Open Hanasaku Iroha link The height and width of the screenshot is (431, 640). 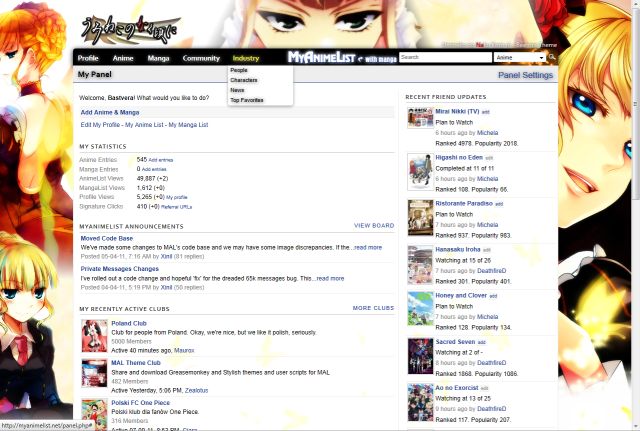point(458,249)
